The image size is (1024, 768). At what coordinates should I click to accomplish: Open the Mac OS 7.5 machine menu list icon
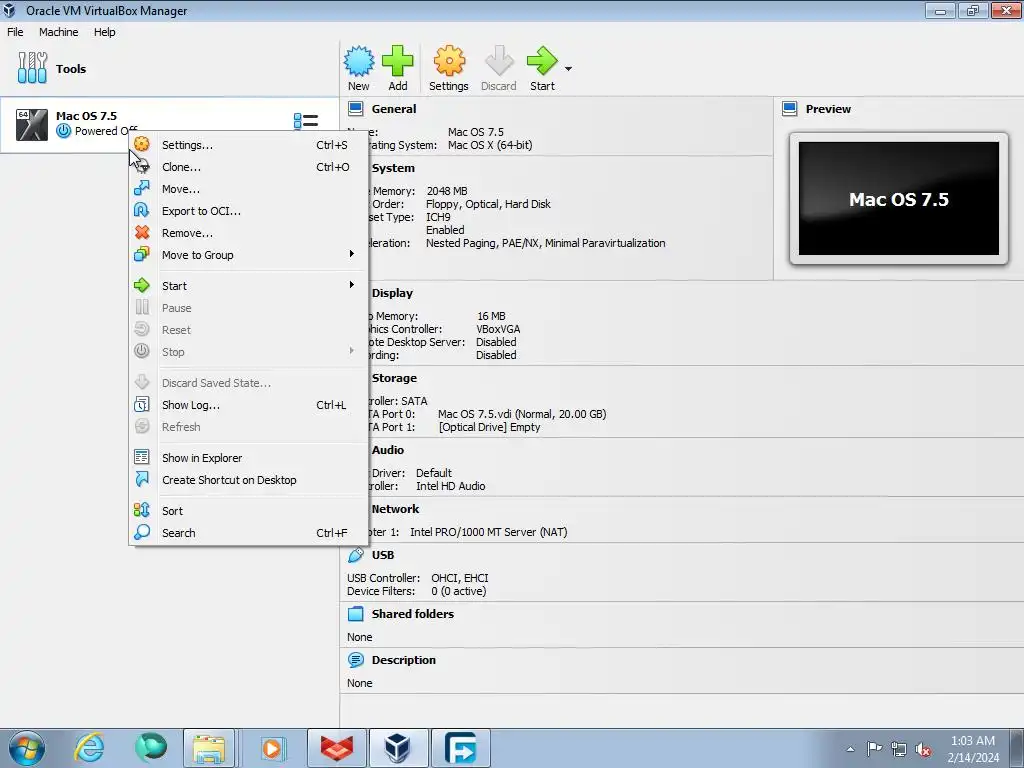coord(306,121)
